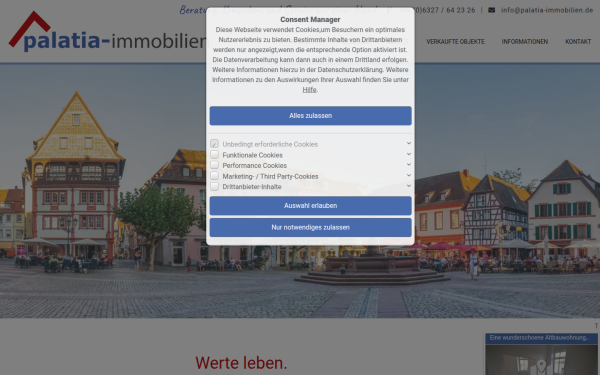Screen dimensions: 600x375
Task: Expand Performance Cookies details chevron
Action: click(x=409, y=164)
